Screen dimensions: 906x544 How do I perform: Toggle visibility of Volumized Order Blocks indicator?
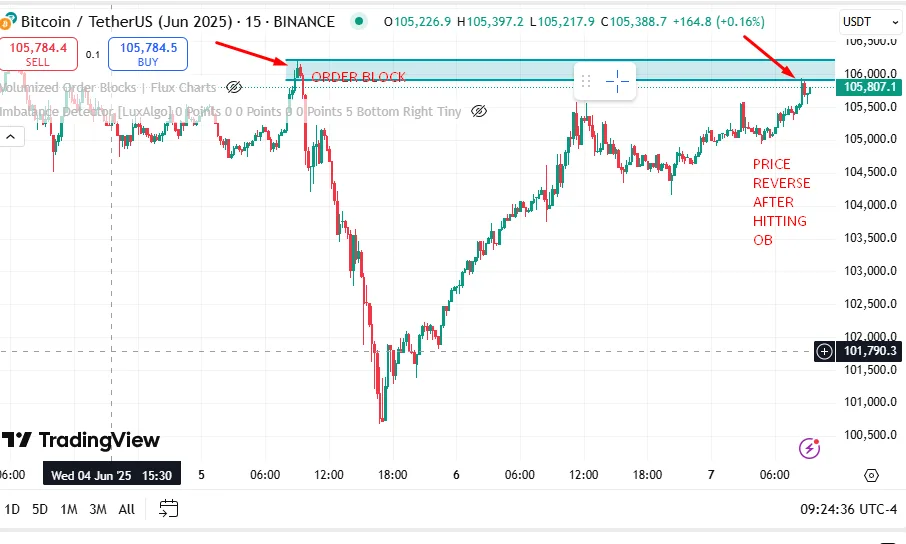point(234,88)
